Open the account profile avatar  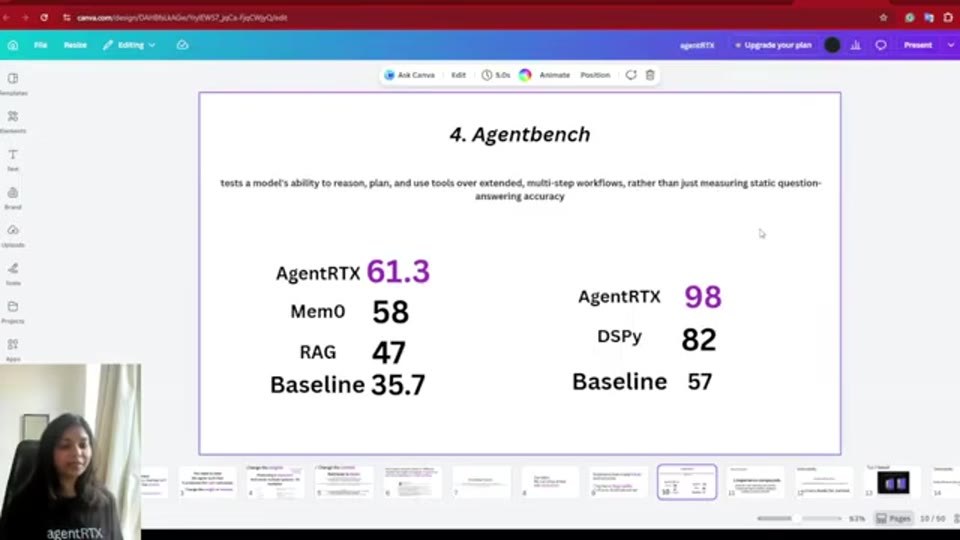(832, 45)
